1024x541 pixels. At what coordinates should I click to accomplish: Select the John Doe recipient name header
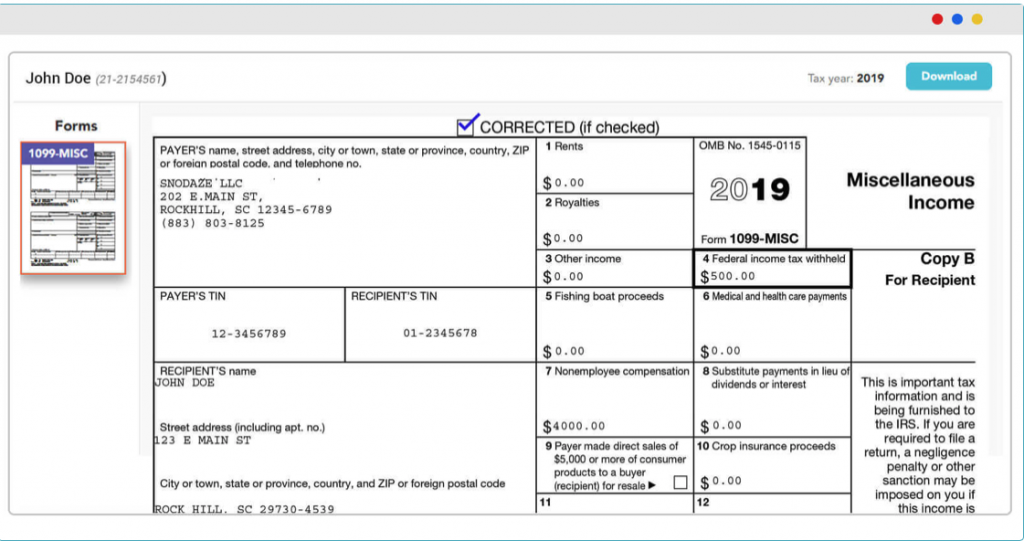(58, 78)
